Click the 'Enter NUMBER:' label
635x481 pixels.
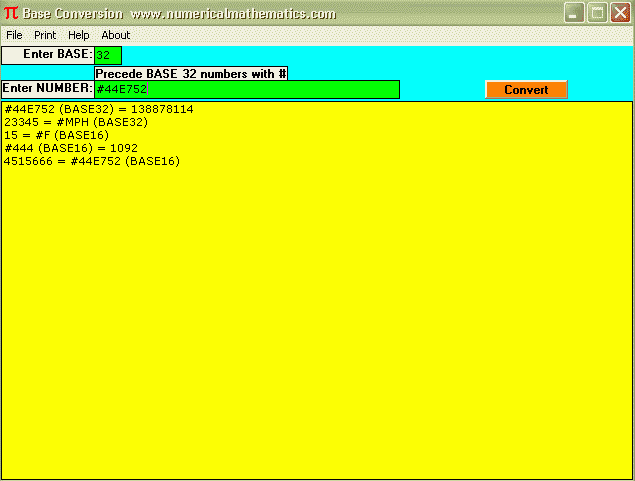tap(48, 89)
